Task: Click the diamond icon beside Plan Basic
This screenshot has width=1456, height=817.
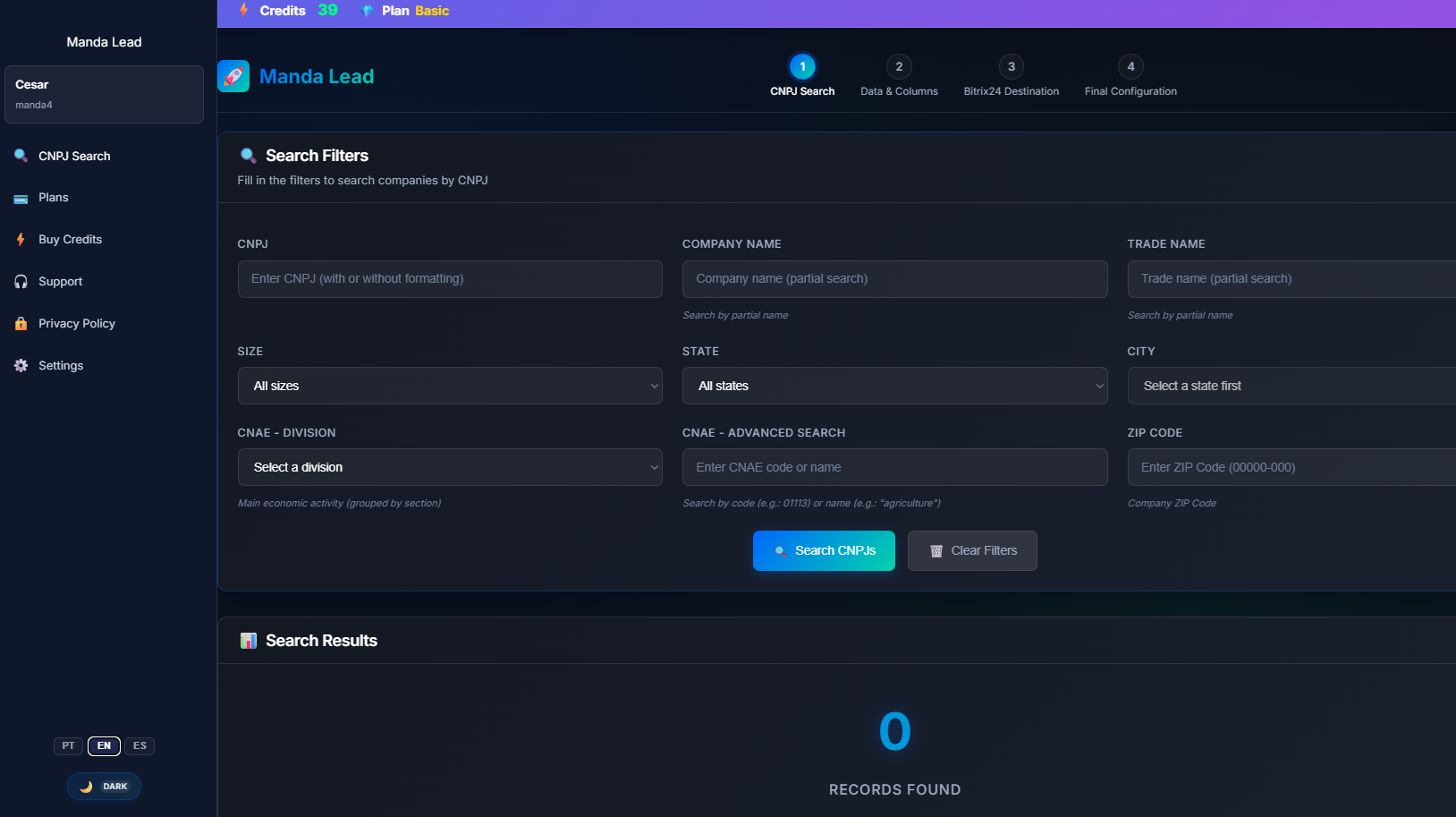Action: pyautogui.click(x=367, y=11)
